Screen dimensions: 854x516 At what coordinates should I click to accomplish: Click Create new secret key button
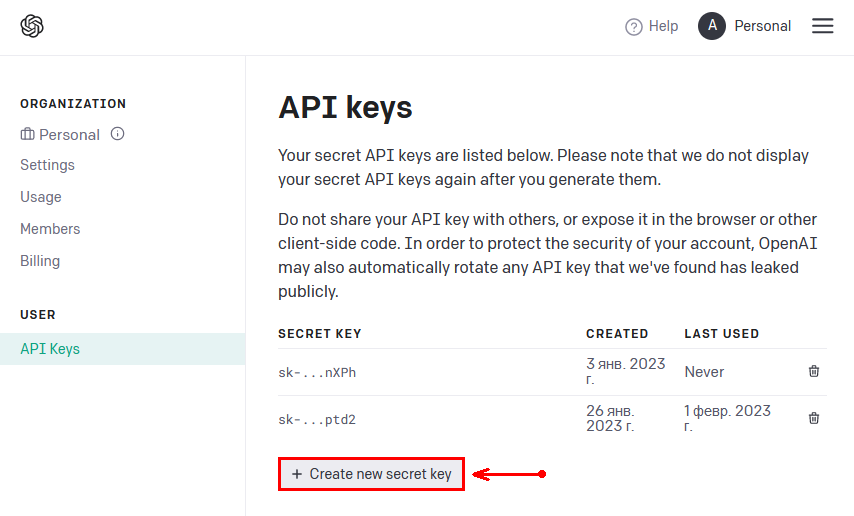[371, 474]
